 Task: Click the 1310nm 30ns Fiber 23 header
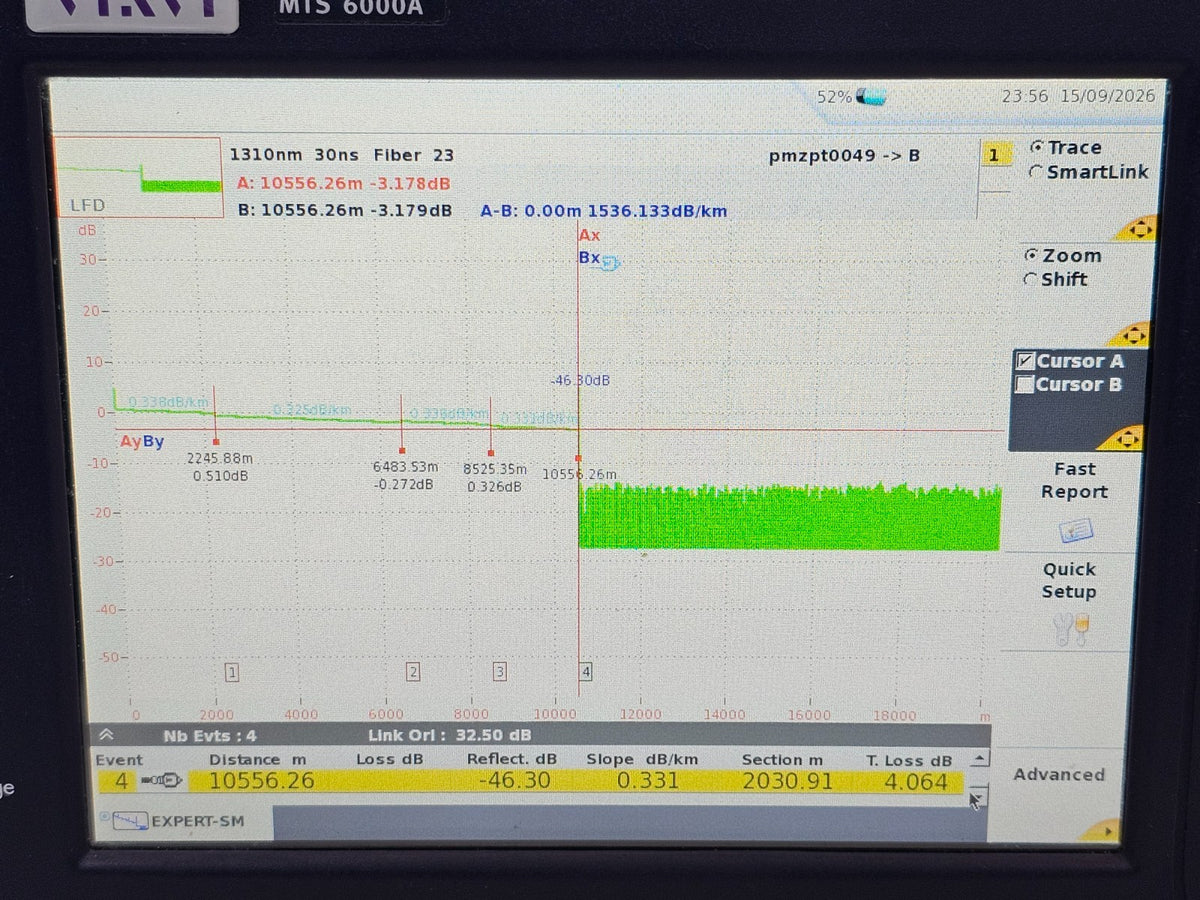coord(342,155)
